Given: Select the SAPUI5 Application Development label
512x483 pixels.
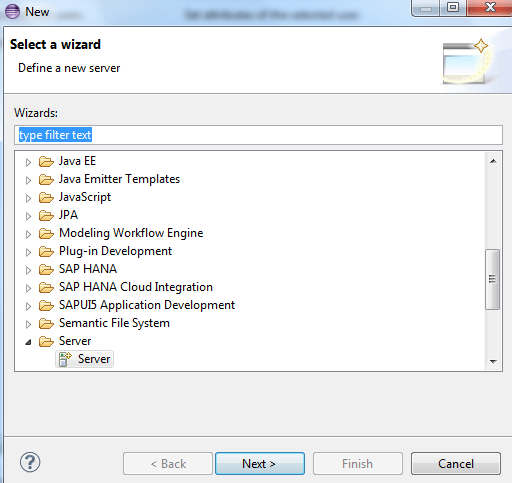Looking at the screenshot, I should 147,305.
